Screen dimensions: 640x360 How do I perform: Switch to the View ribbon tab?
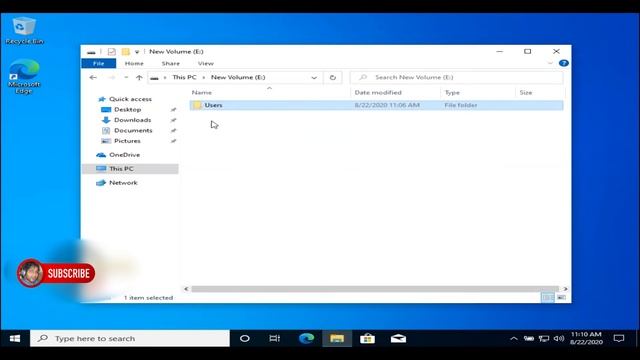click(x=206, y=63)
